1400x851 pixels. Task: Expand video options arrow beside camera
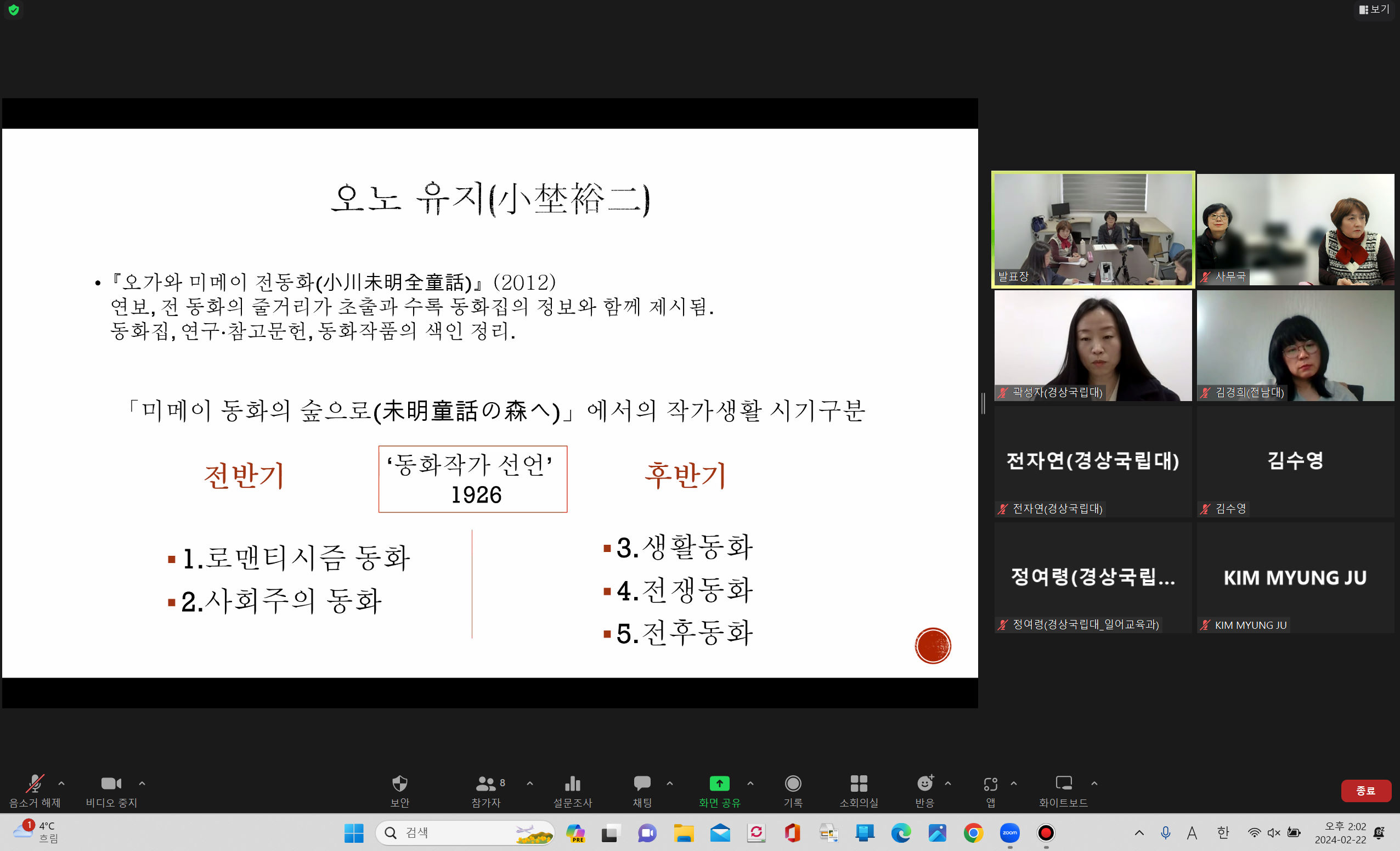coord(142,784)
